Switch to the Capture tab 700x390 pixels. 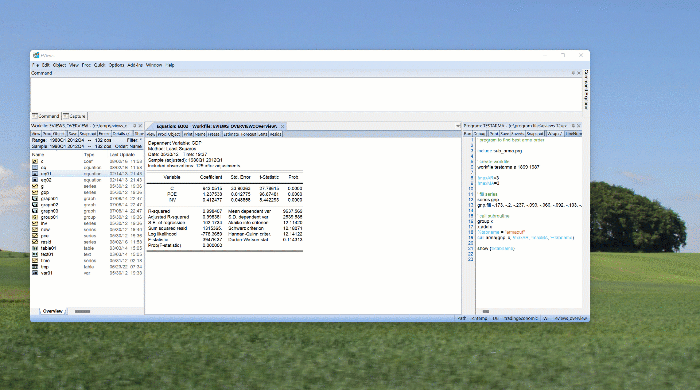tap(74, 116)
